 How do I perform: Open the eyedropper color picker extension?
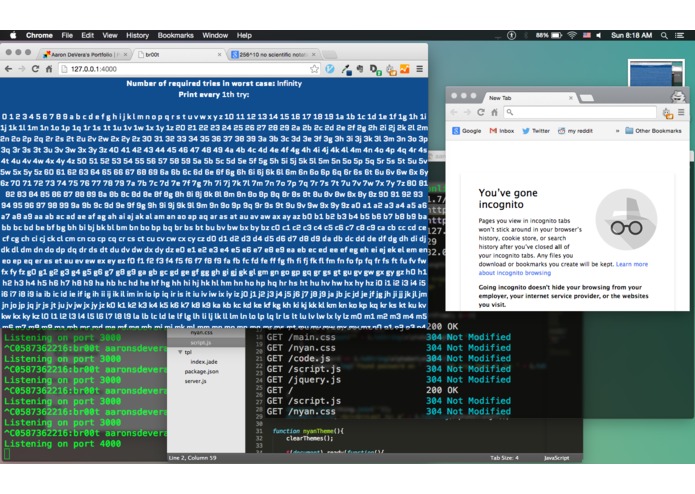click(x=346, y=70)
